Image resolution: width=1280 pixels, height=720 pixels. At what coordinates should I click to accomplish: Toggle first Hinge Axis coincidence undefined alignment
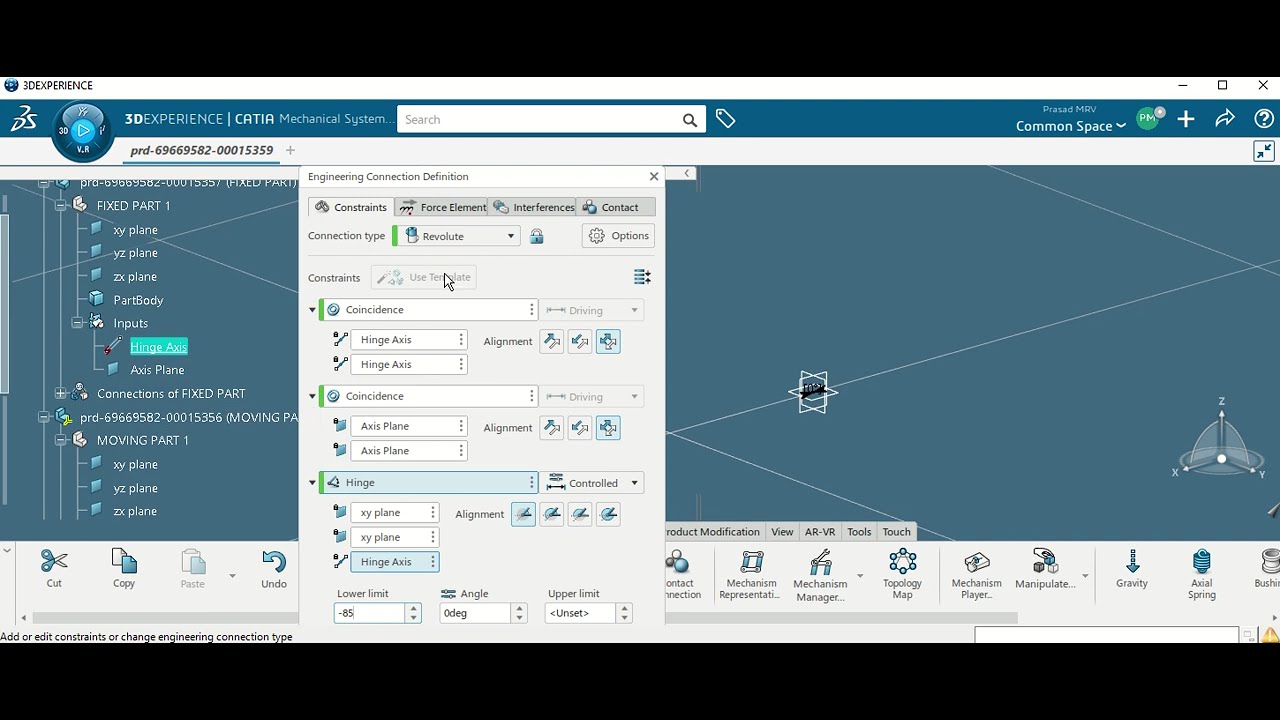(608, 341)
